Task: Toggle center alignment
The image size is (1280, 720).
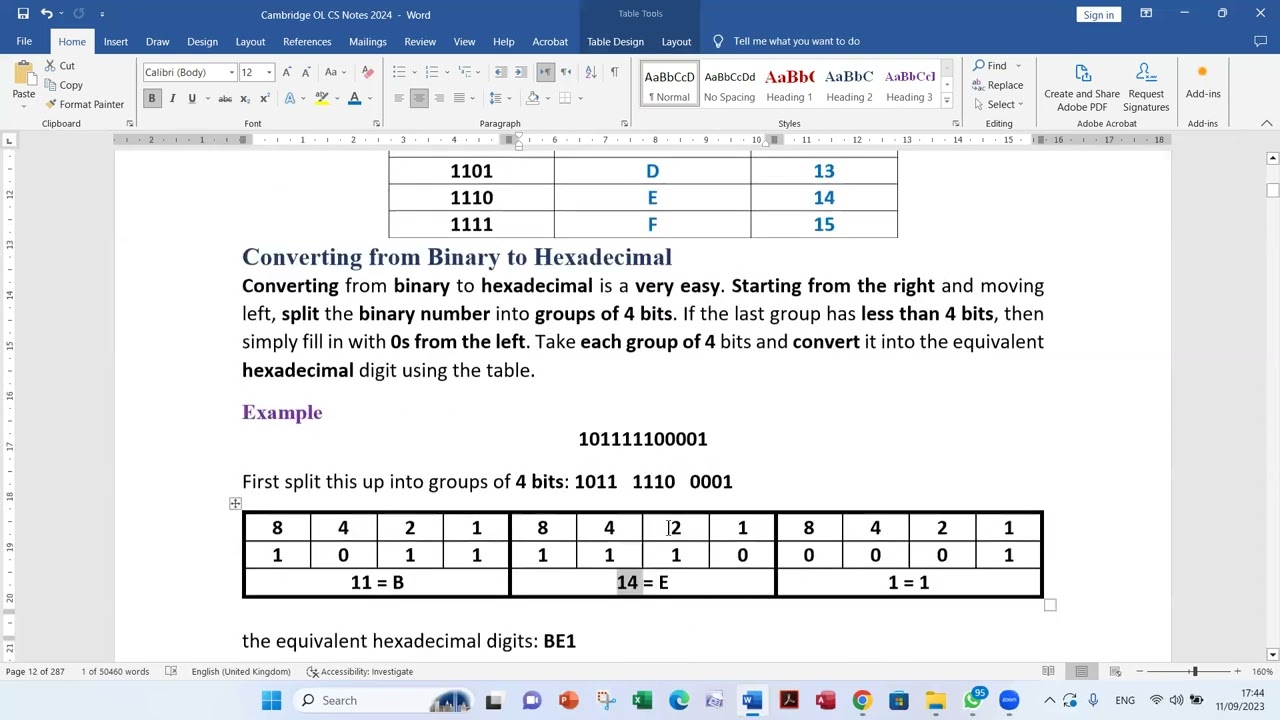Action: click(419, 98)
